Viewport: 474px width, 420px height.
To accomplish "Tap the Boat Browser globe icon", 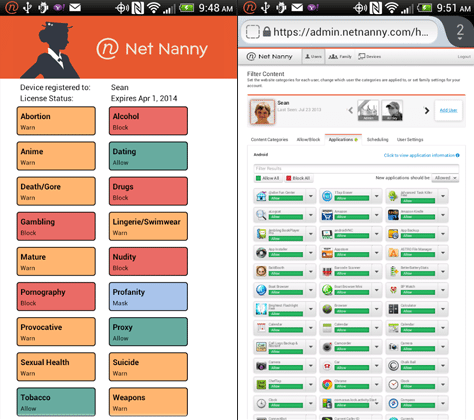I will (x=261, y=290).
